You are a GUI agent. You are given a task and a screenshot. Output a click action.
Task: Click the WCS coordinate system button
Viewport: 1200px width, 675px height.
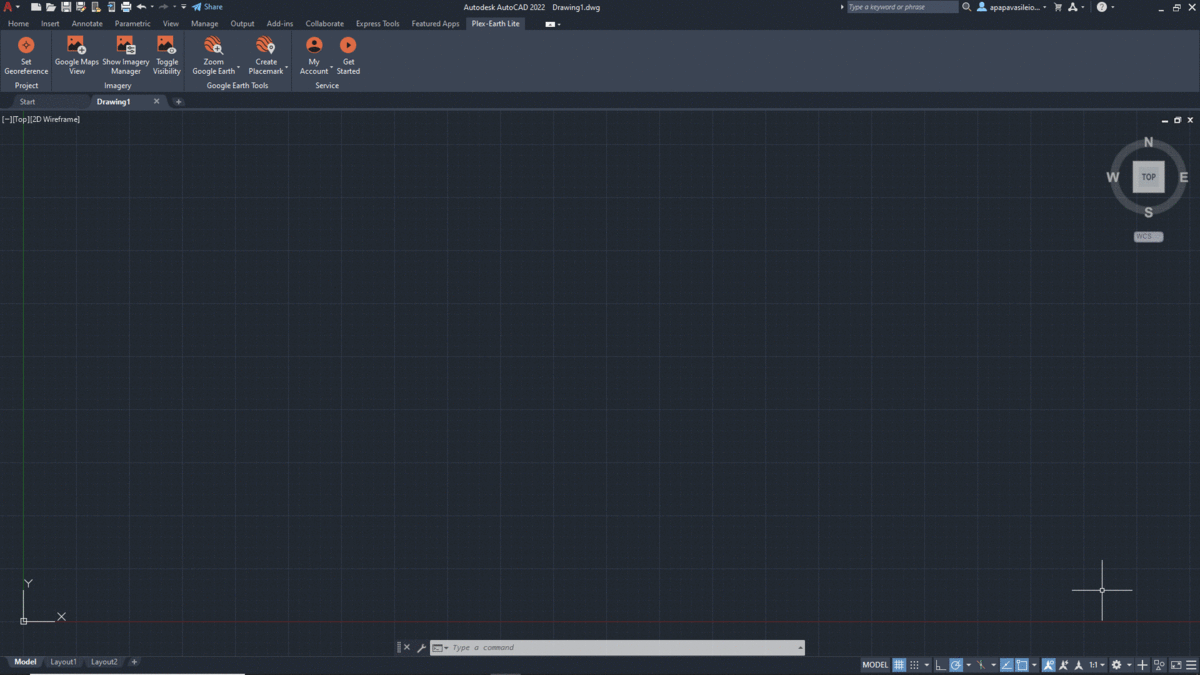pyautogui.click(x=1148, y=237)
